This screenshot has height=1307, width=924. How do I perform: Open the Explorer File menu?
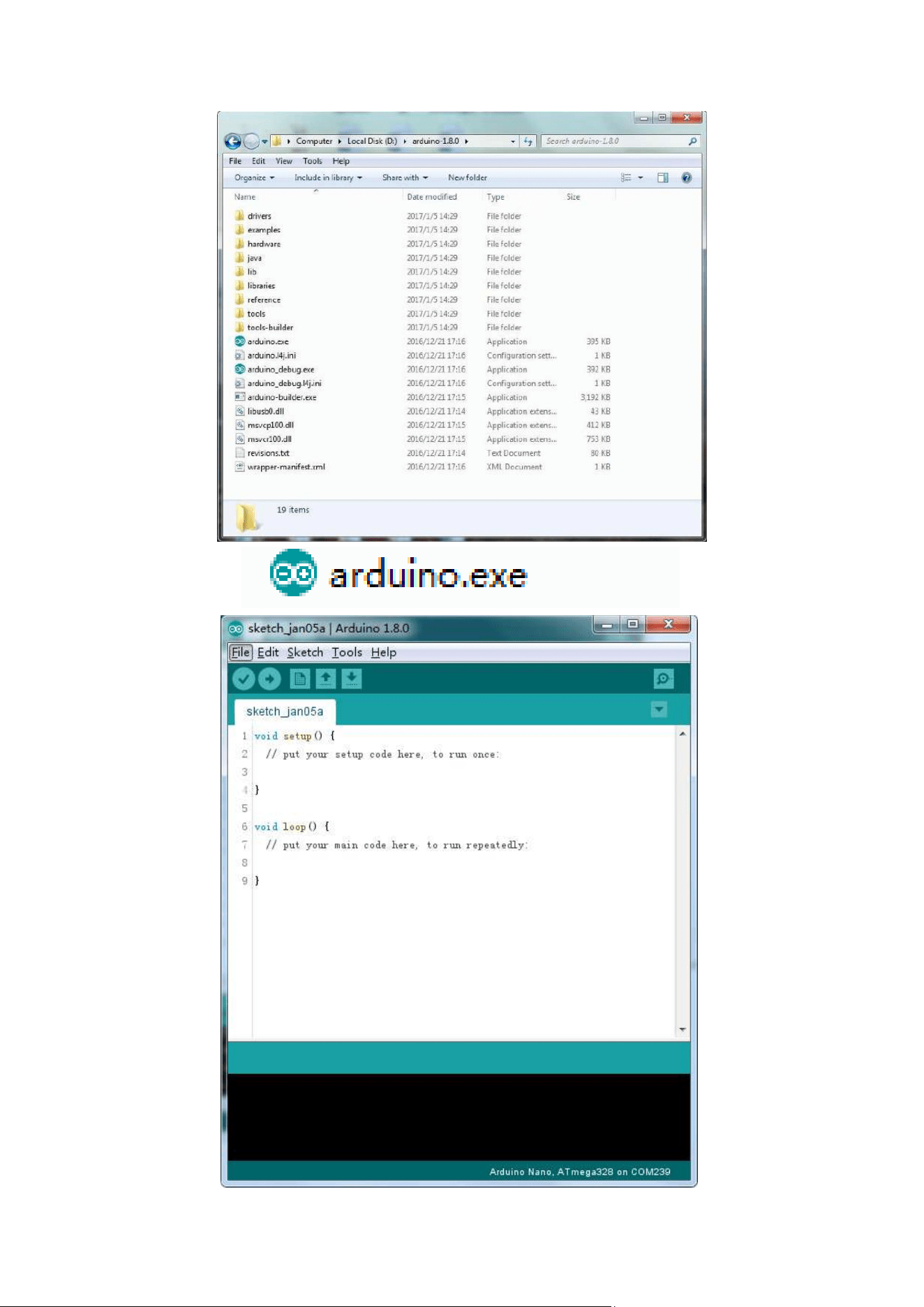tap(235, 161)
